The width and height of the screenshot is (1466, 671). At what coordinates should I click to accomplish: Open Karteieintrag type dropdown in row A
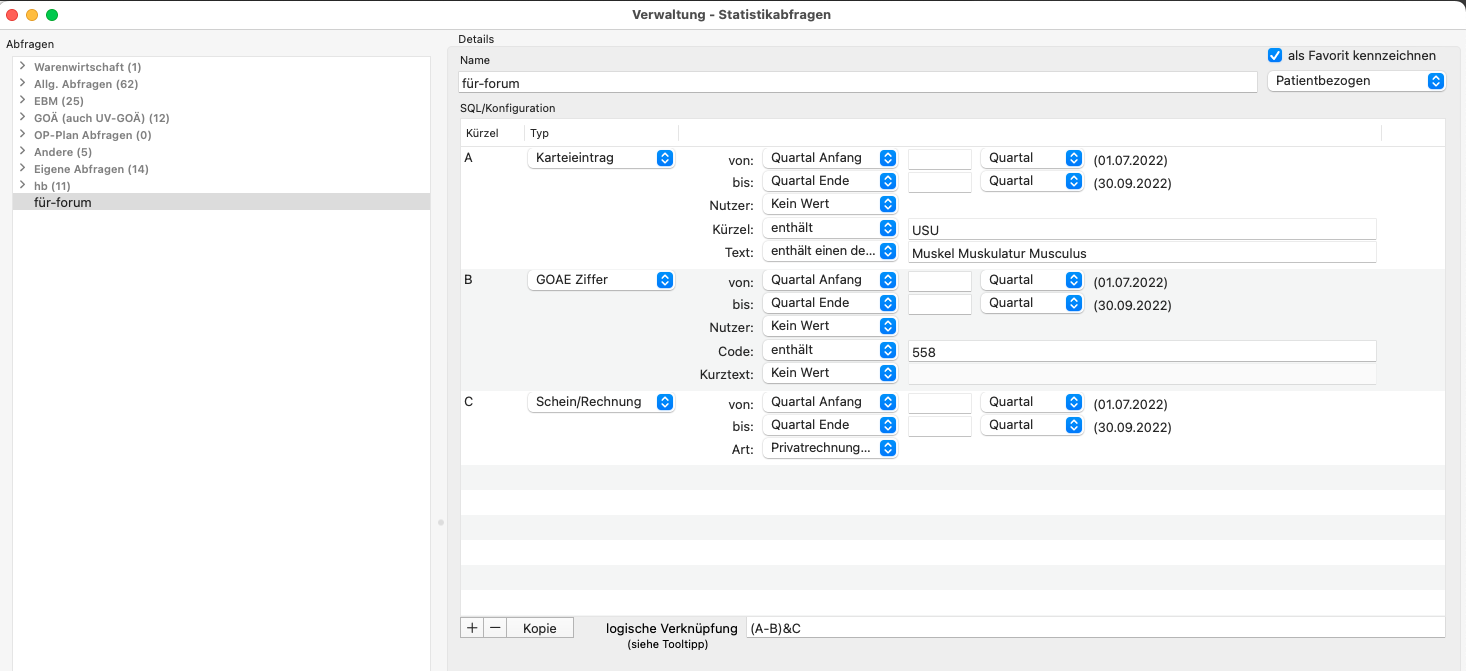[601, 158]
